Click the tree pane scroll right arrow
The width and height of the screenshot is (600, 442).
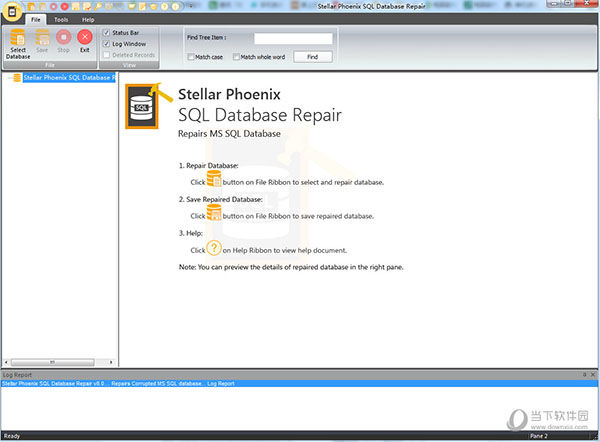[x=111, y=362]
